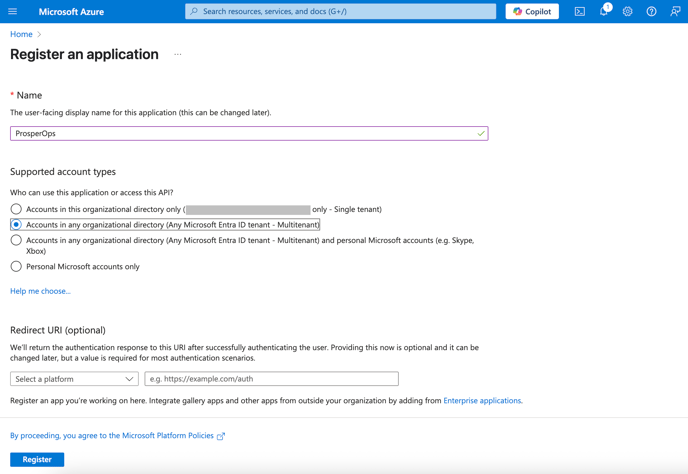This screenshot has height=474, width=688.
Task: View notifications bell icon
Action: pos(604,11)
